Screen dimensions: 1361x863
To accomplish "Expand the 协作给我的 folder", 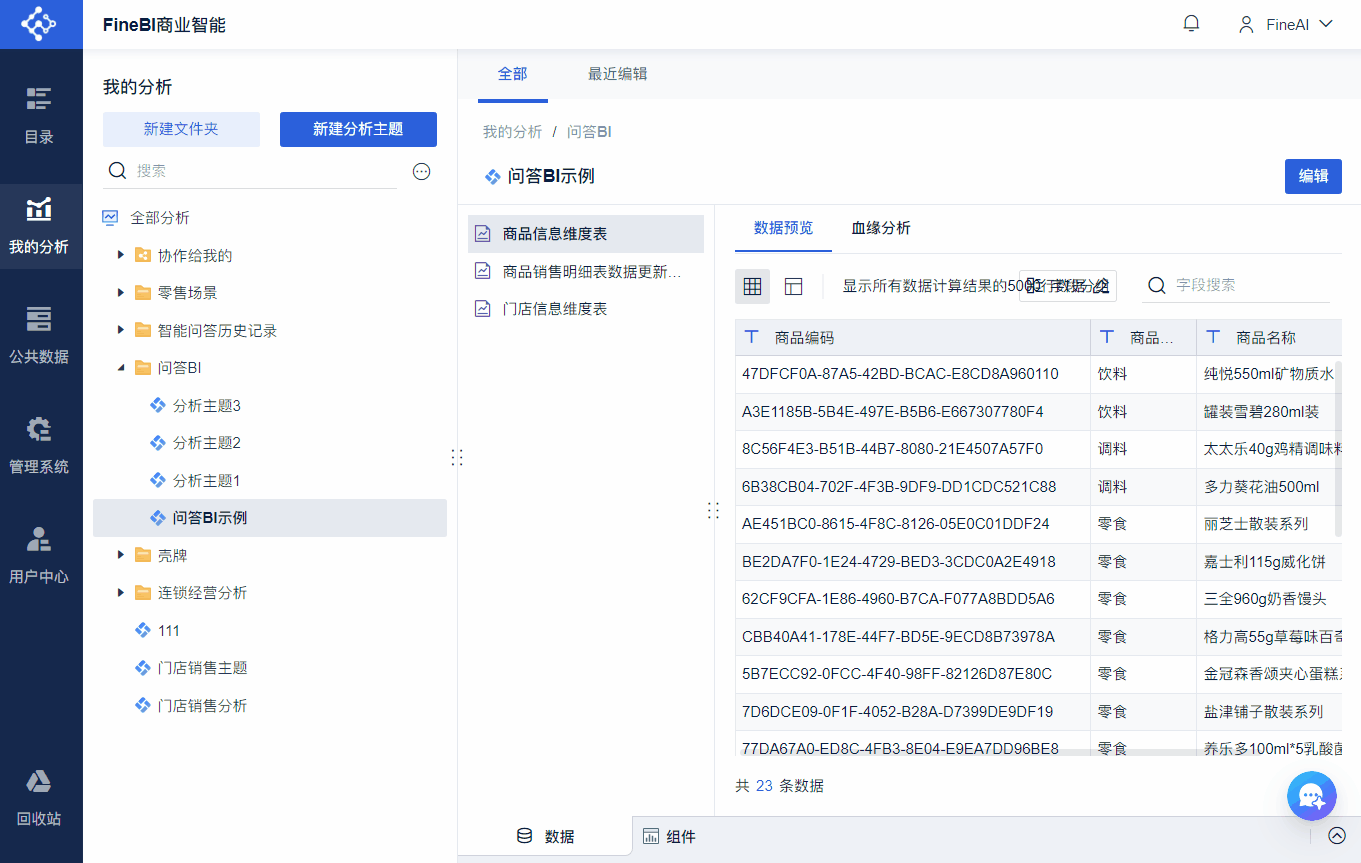I will tap(121, 256).
